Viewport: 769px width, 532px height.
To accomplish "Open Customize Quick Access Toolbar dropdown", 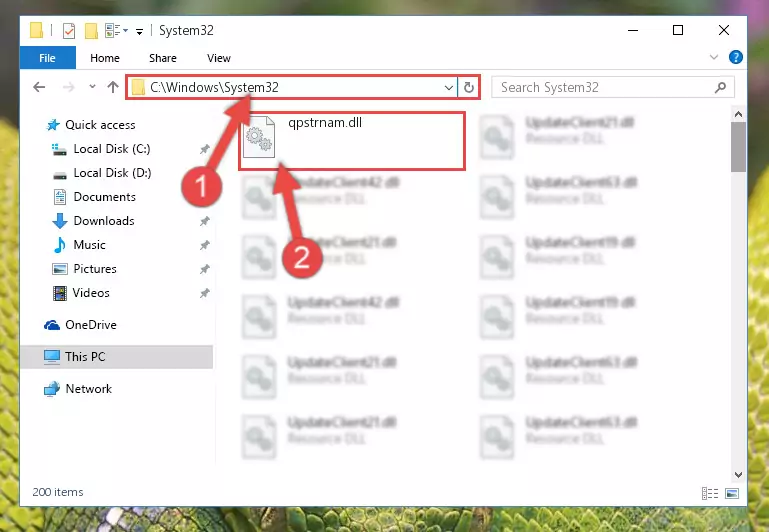I will point(139,32).
